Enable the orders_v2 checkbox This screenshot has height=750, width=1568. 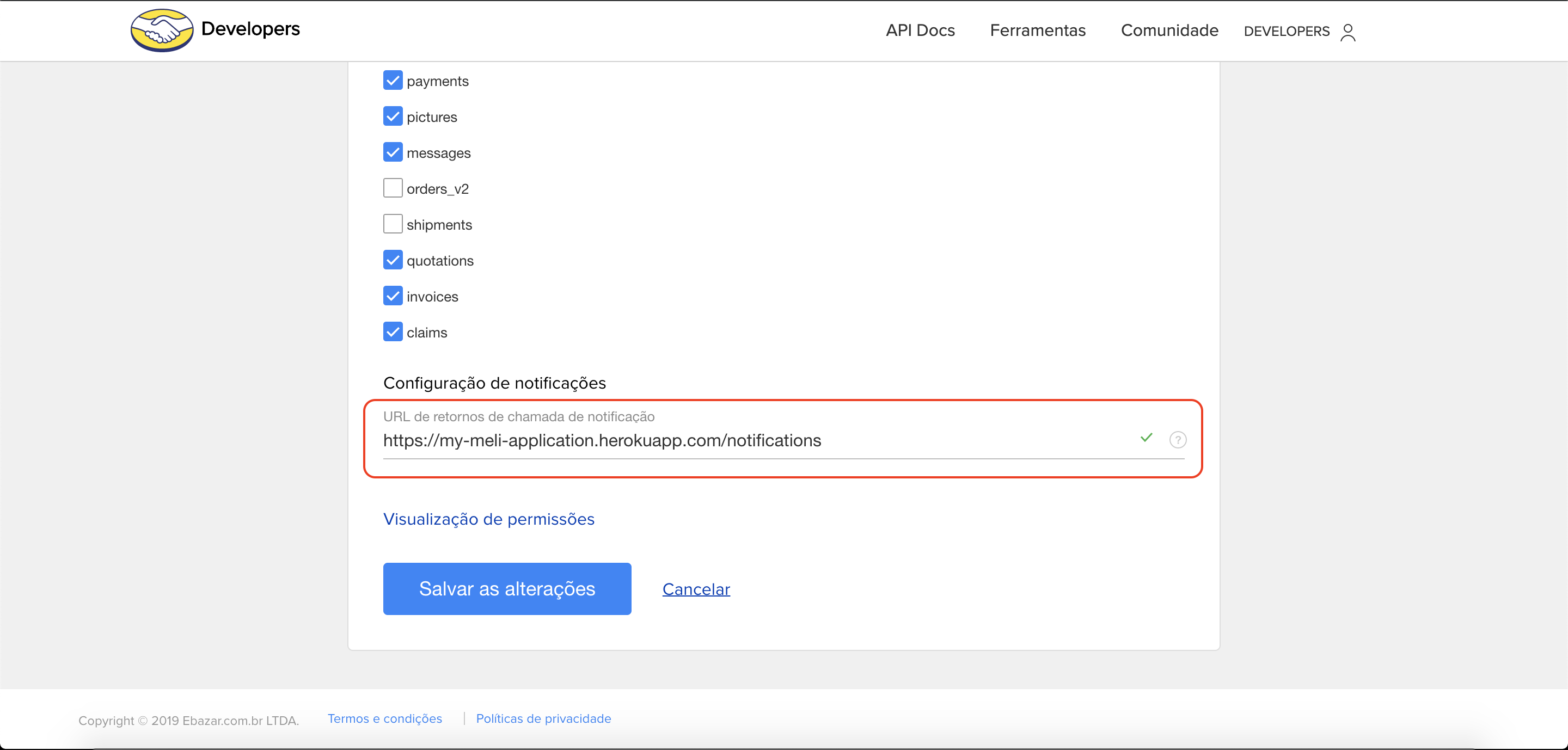[393, 188]
